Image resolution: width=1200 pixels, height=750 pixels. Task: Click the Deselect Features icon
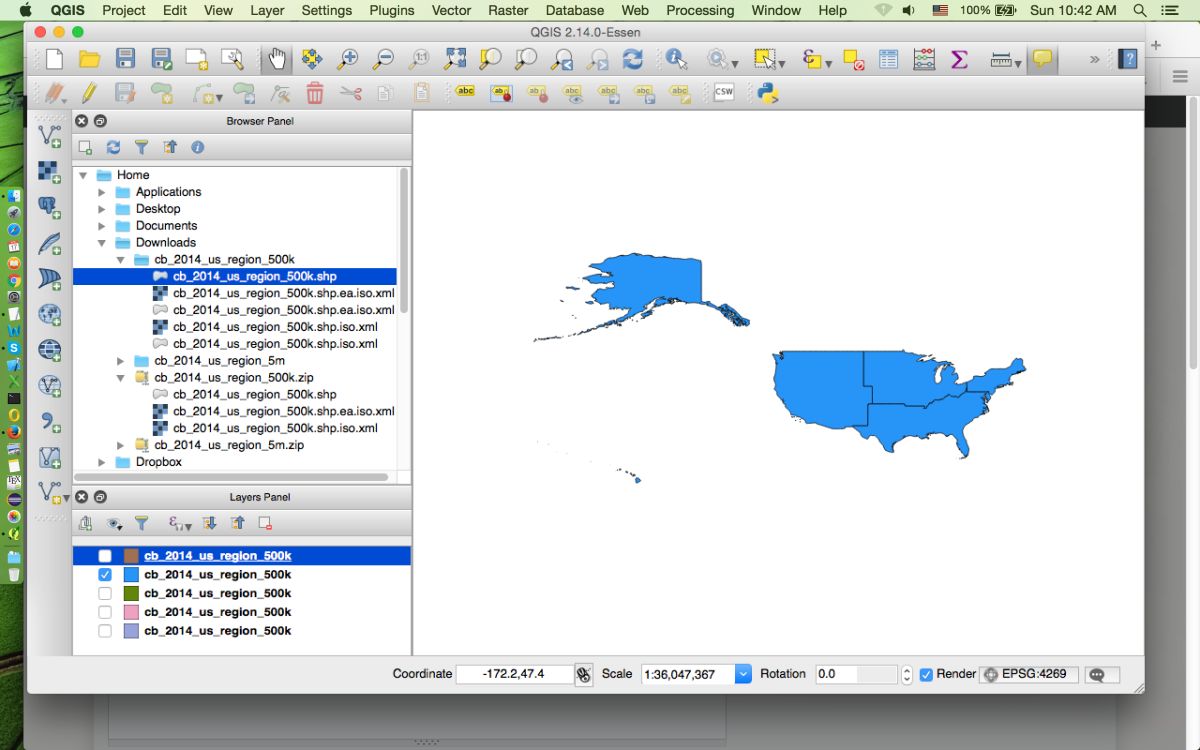[x=853, y=59]
